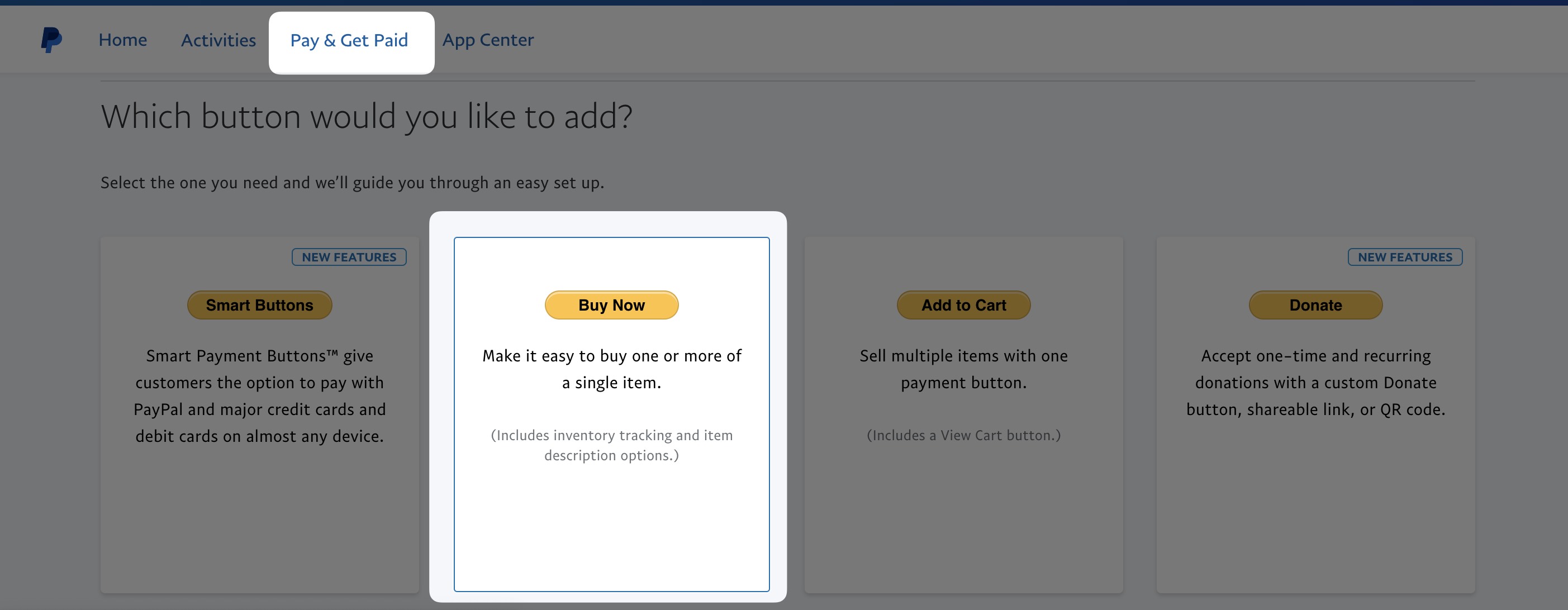Screen dimensions: 1568x610
Task: Click the yellow Buy Now button
Action: [611, 305]
